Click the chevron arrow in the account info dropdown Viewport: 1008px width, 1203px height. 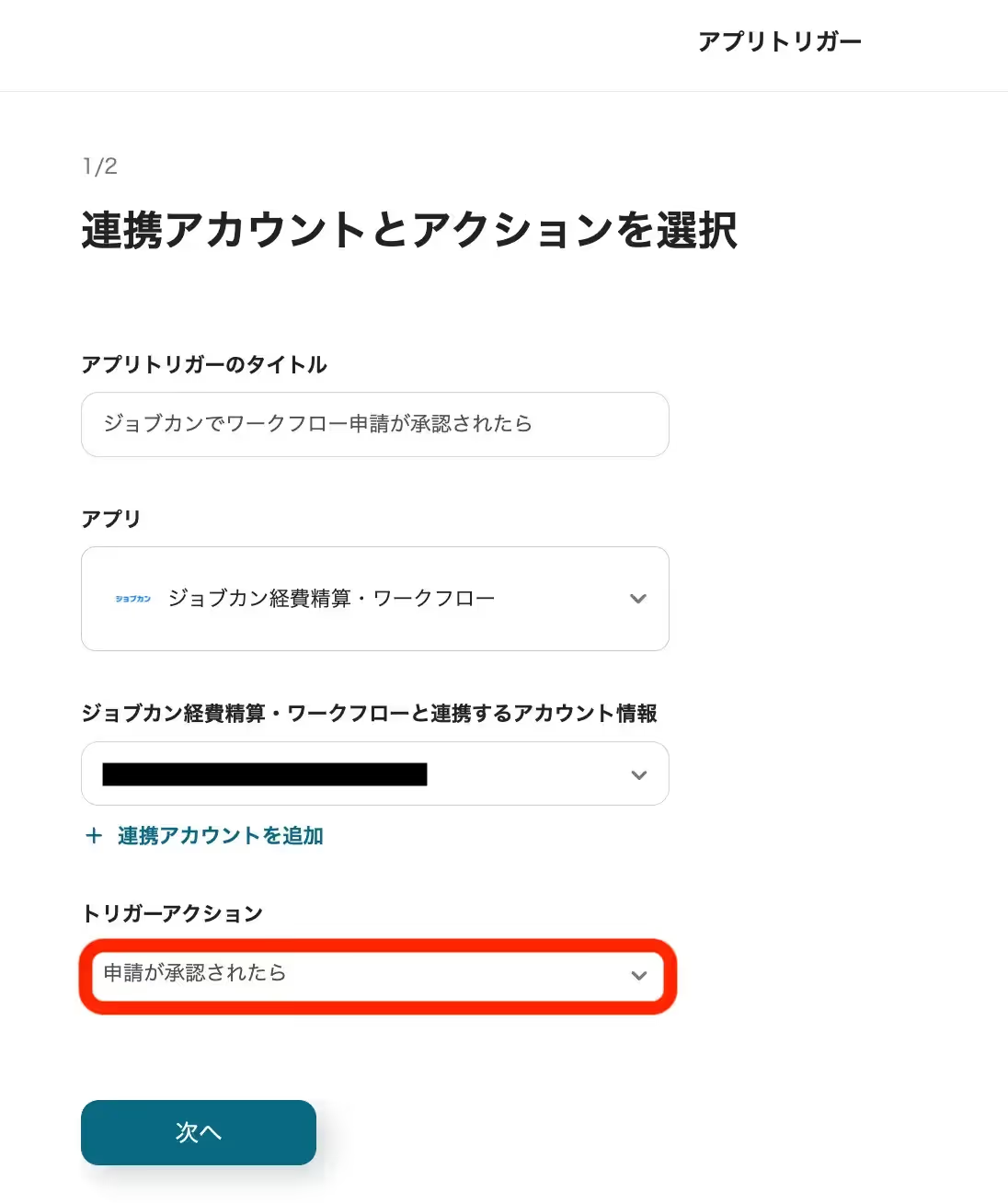click(x=638, y=774)
